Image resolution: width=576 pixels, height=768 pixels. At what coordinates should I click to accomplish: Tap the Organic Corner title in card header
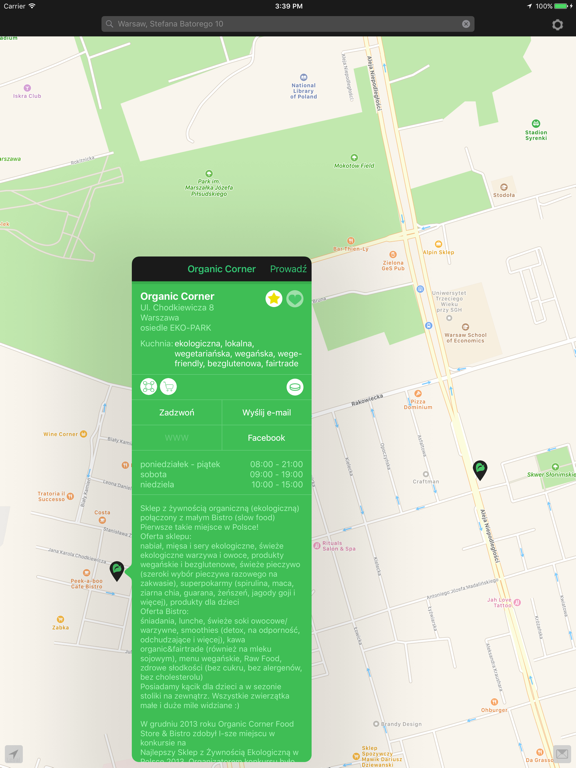coord(221,269)
